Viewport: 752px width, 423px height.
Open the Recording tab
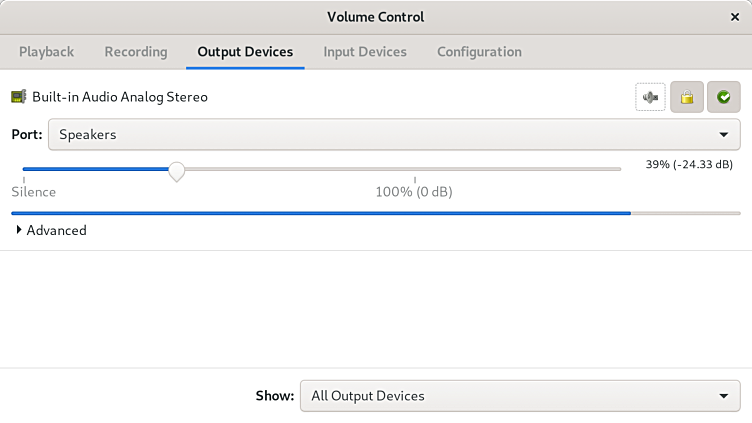click(136, 52)
